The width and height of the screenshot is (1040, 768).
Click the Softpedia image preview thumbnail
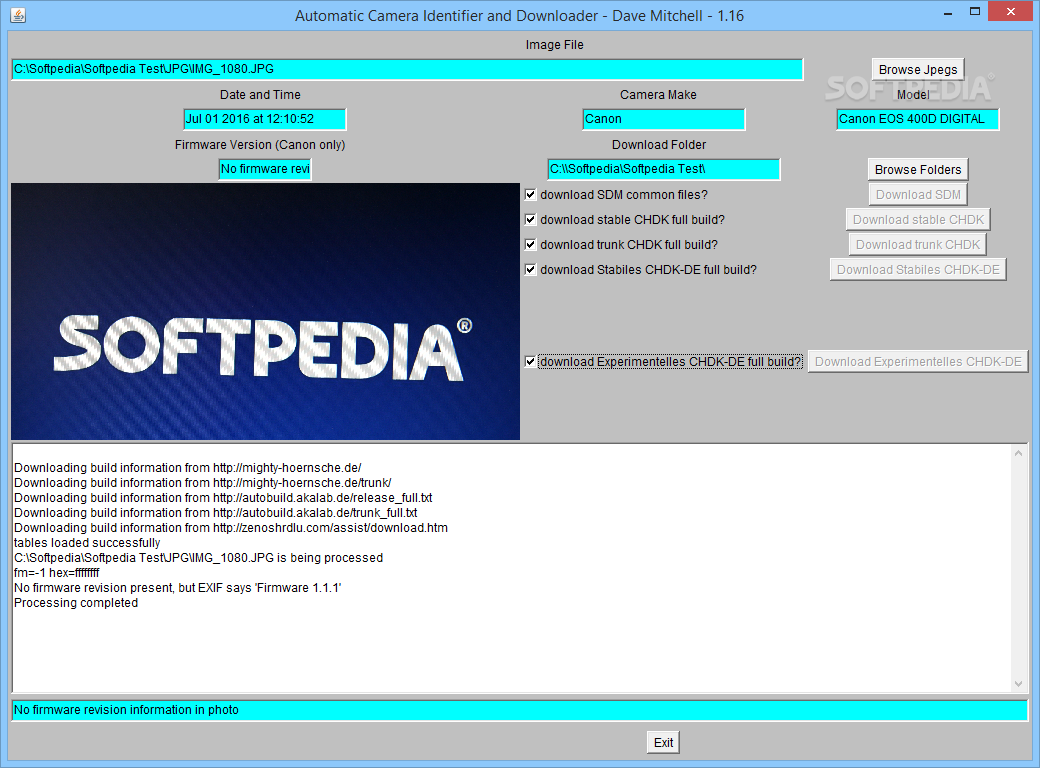[265, 312]
